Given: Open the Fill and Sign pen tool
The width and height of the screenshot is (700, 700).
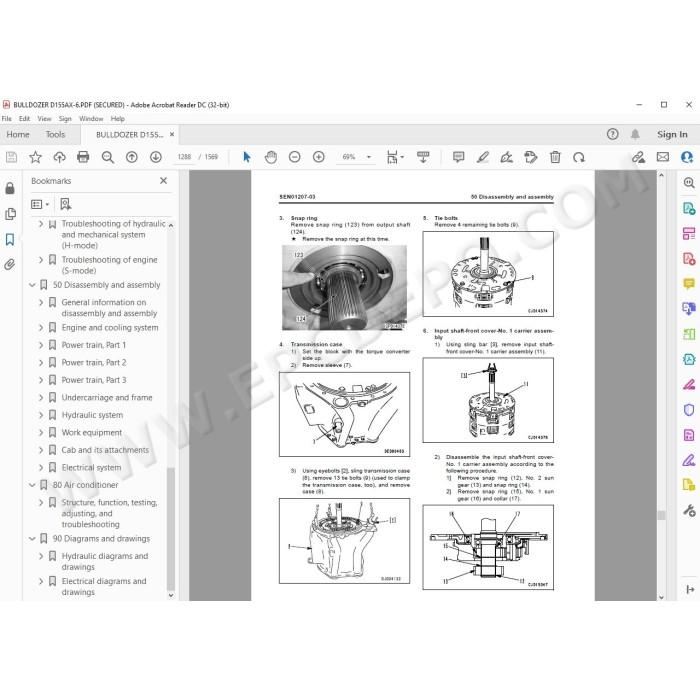Looking at the screenshot, I should (689, 460).
